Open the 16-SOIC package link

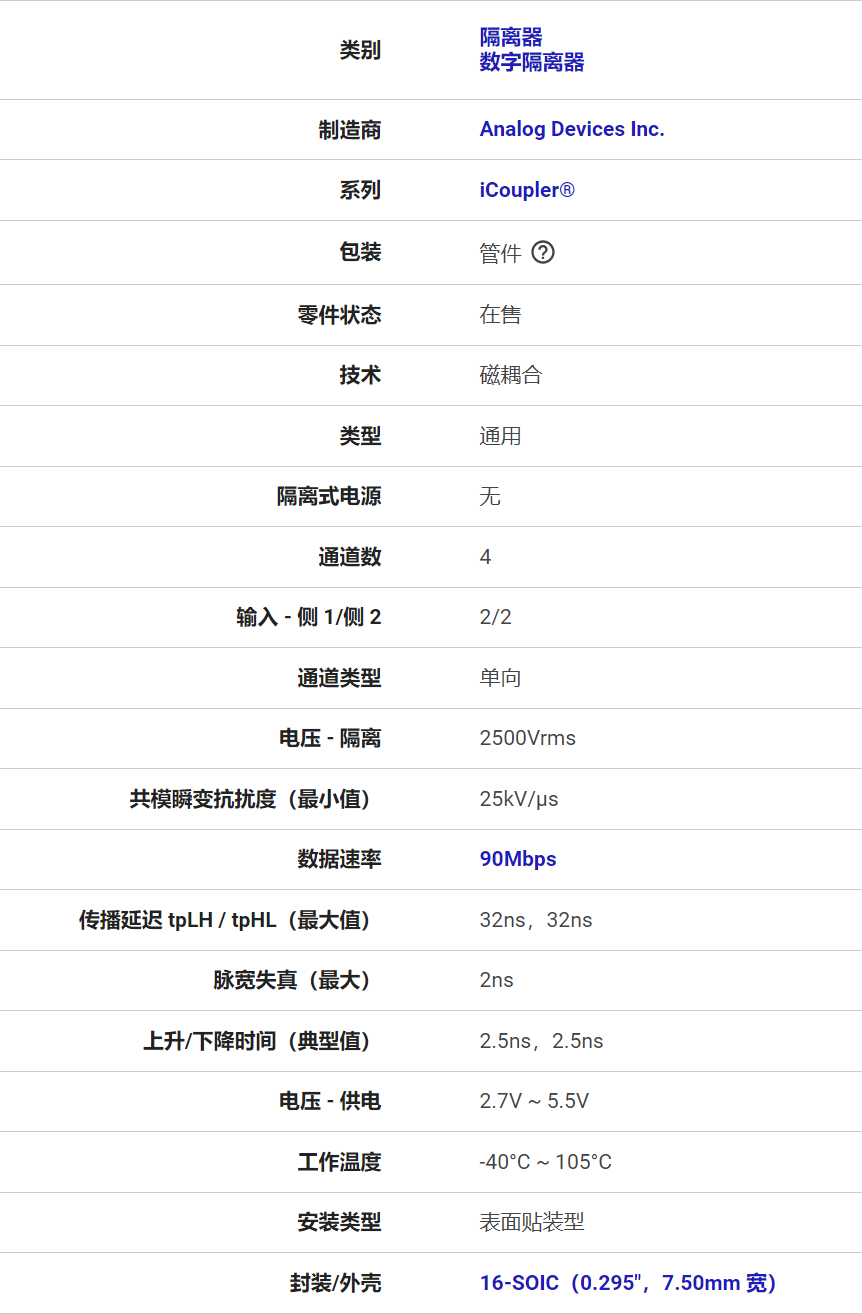(628, 1283)
